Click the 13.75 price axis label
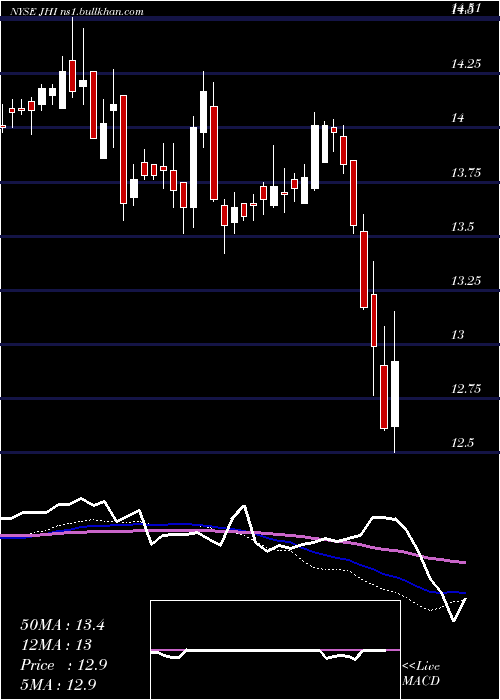The height and width of the screenshot is (700, 500). [466, 173]
